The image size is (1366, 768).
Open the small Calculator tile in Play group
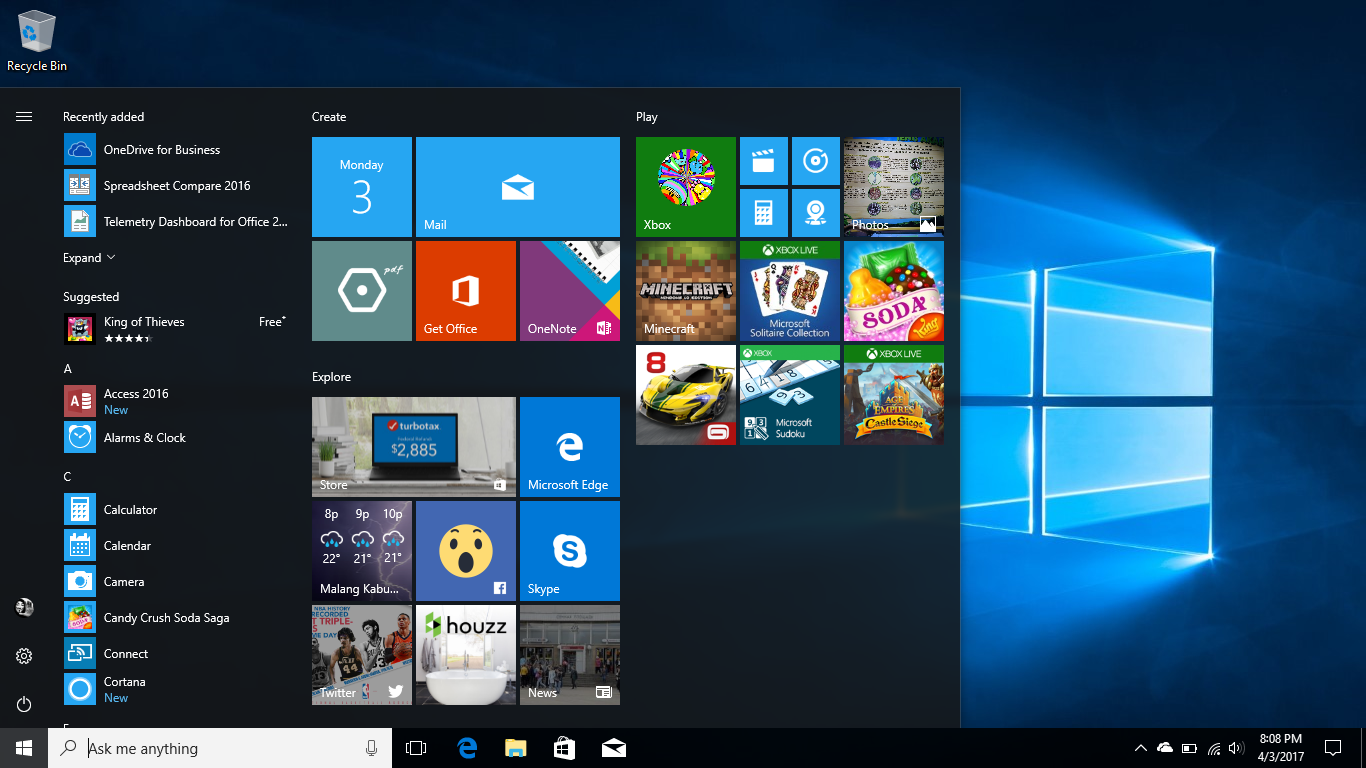tap(764, 213)
